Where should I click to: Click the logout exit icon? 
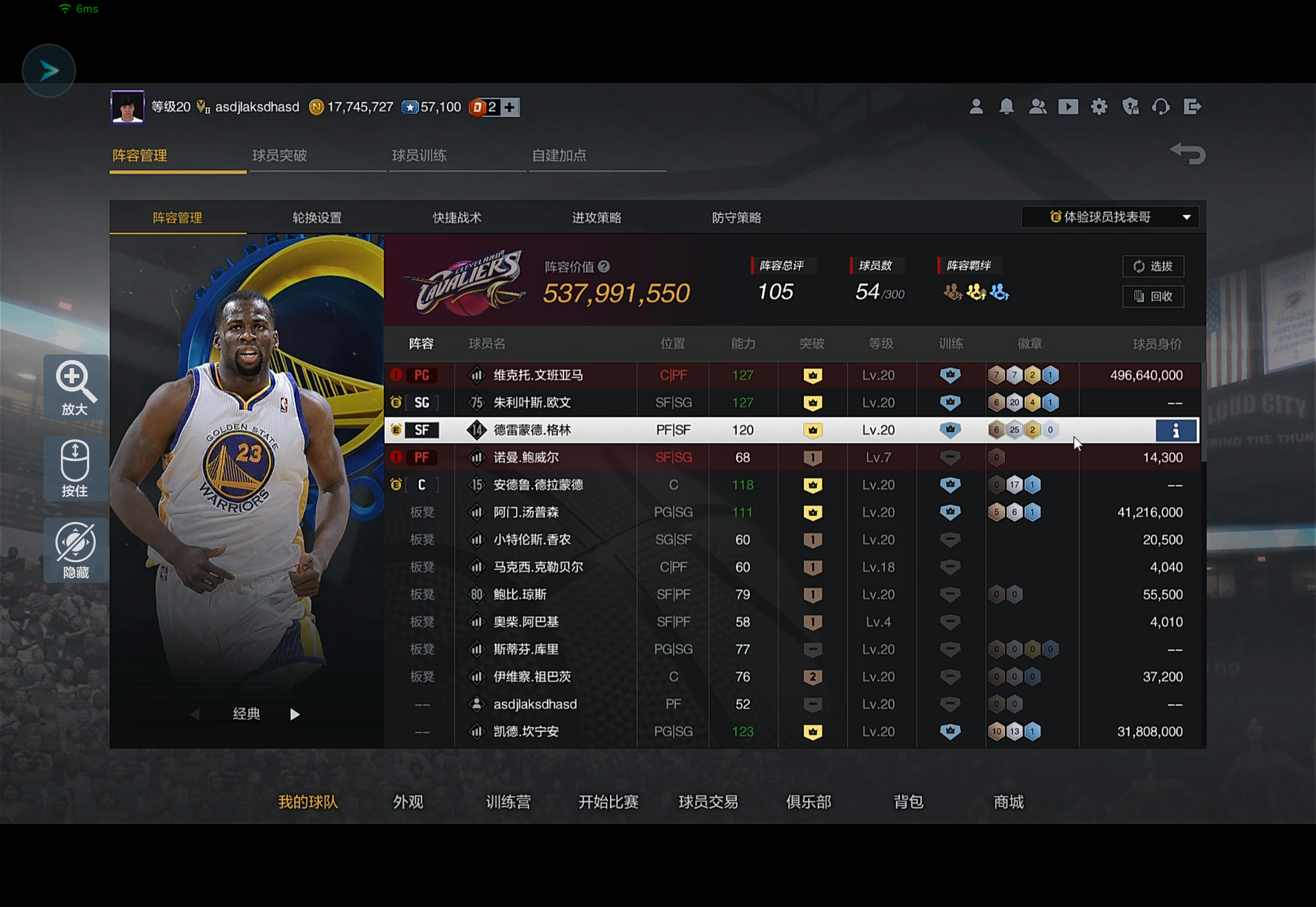(x=1192, y=107)
